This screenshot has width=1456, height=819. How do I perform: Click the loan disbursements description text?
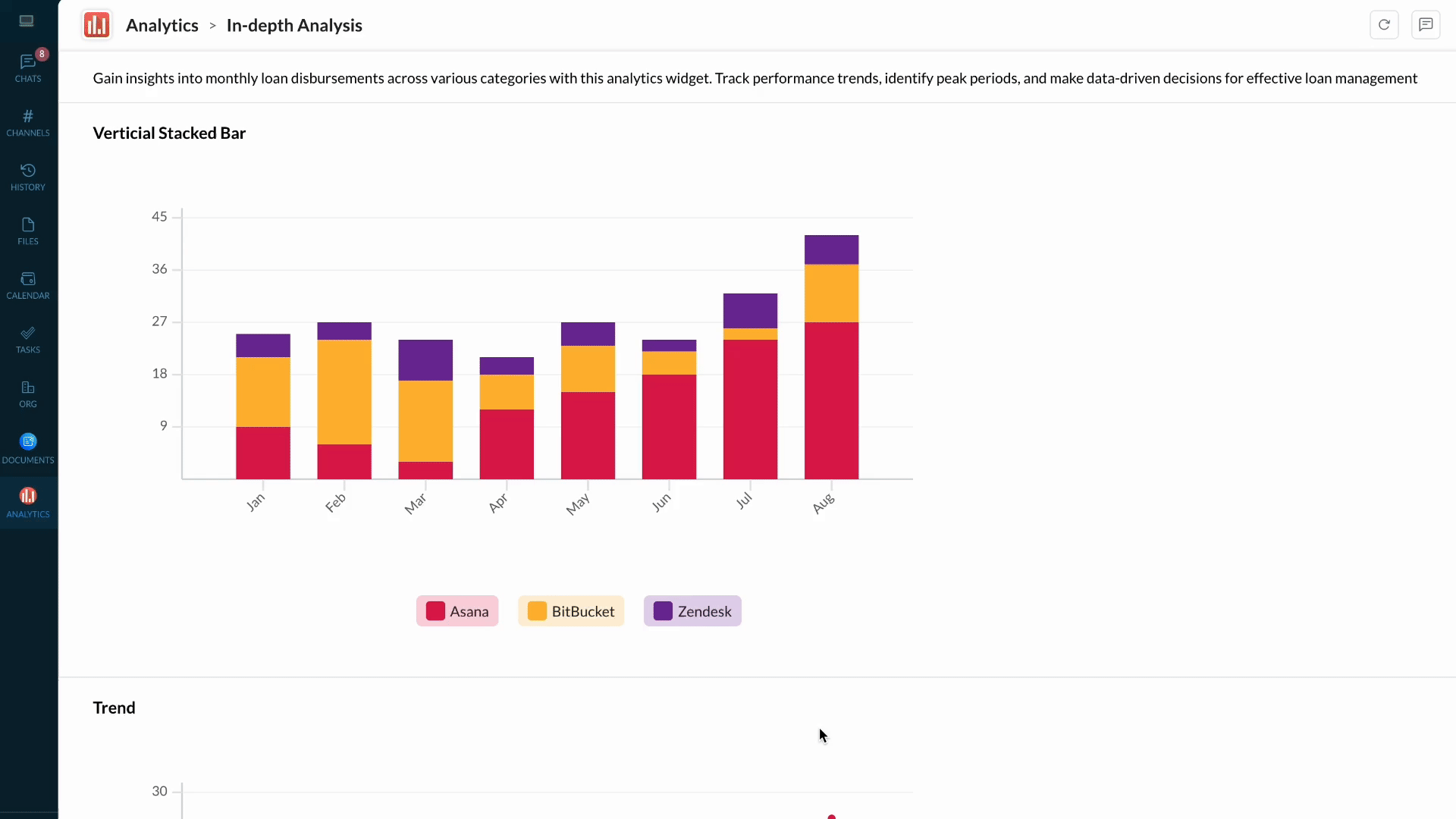point(755,78)
